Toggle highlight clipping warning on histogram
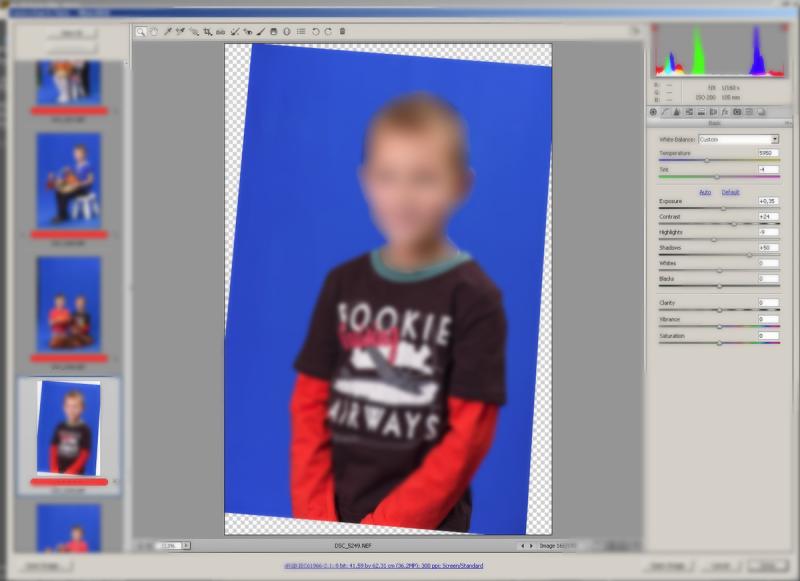Image resolution: width=800 pixels, height=581 pixels. click(x=785, y=28)
